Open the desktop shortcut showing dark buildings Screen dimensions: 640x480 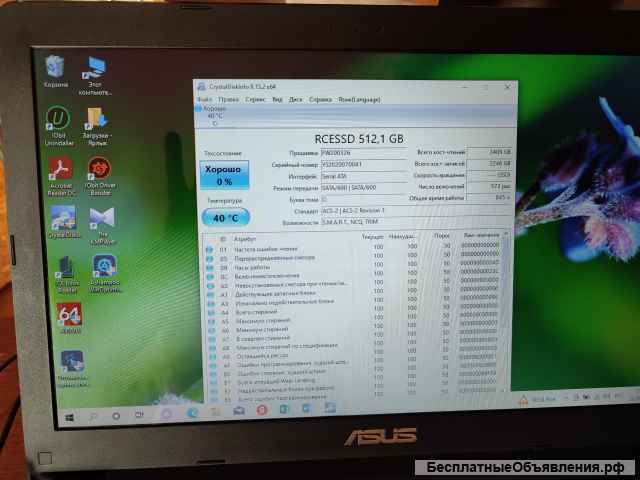(x=67, y=274)
